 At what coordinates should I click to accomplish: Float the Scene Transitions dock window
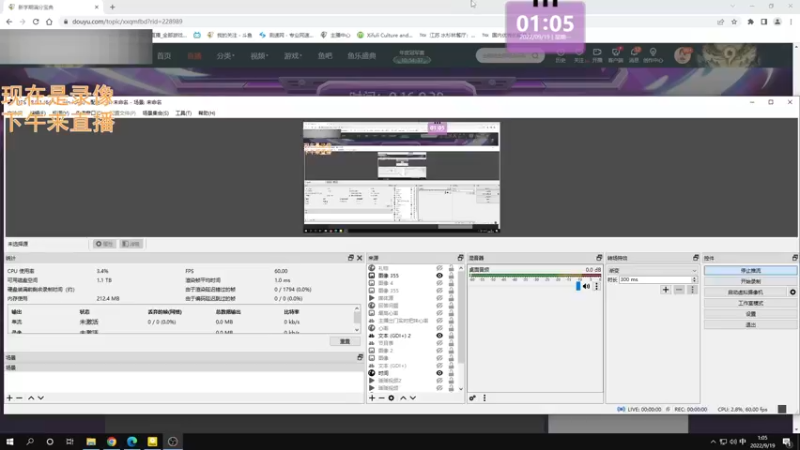[695, 258]
